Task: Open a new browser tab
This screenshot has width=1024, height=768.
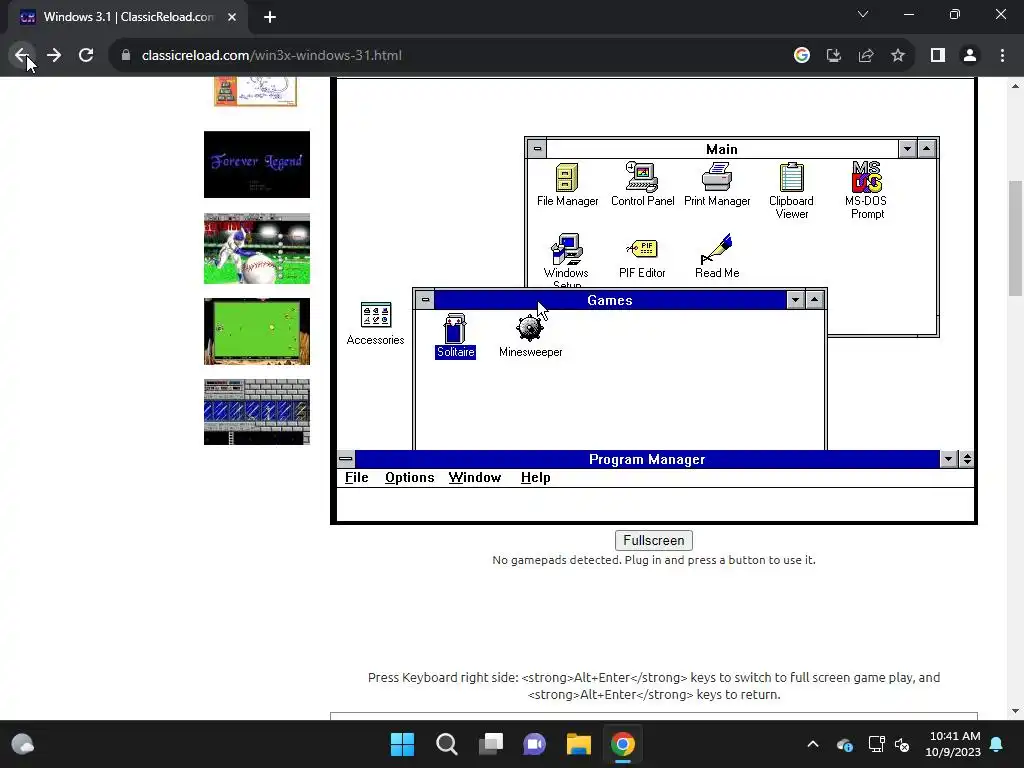Action: tap(270, 17)
